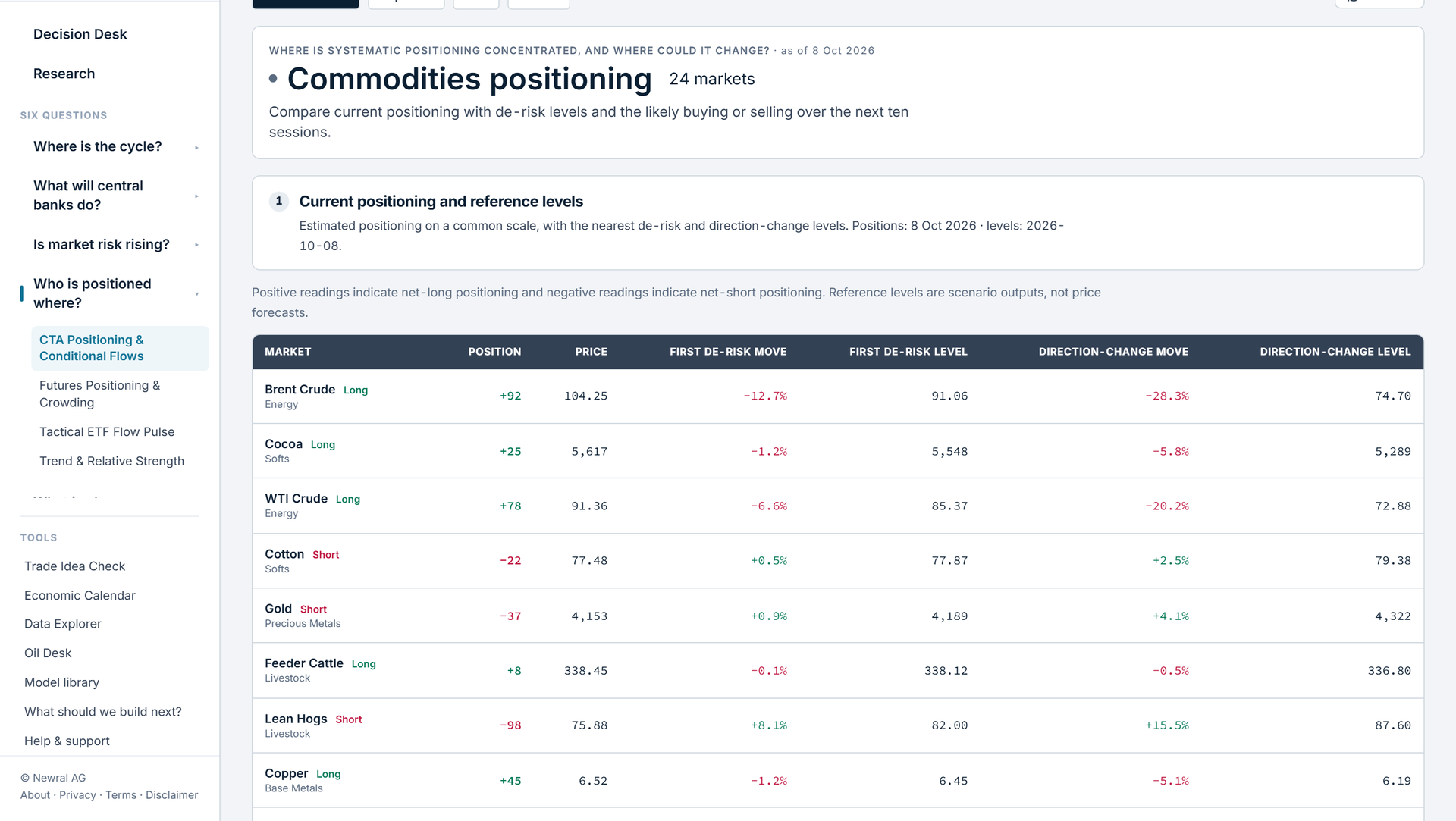Click Feeder Cattle market name
The width and height of the screenshot is (1456, 821).
click(x=304, y=663)
